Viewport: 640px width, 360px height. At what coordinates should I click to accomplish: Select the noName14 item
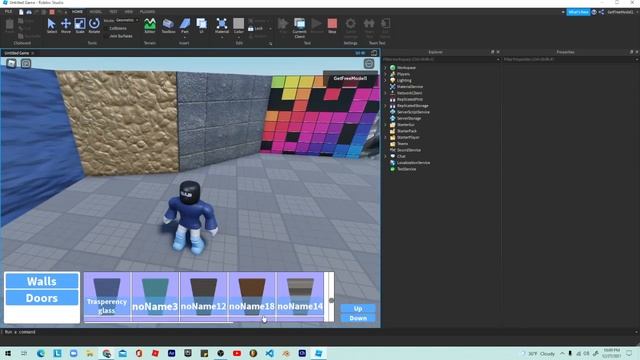(300, 296)
